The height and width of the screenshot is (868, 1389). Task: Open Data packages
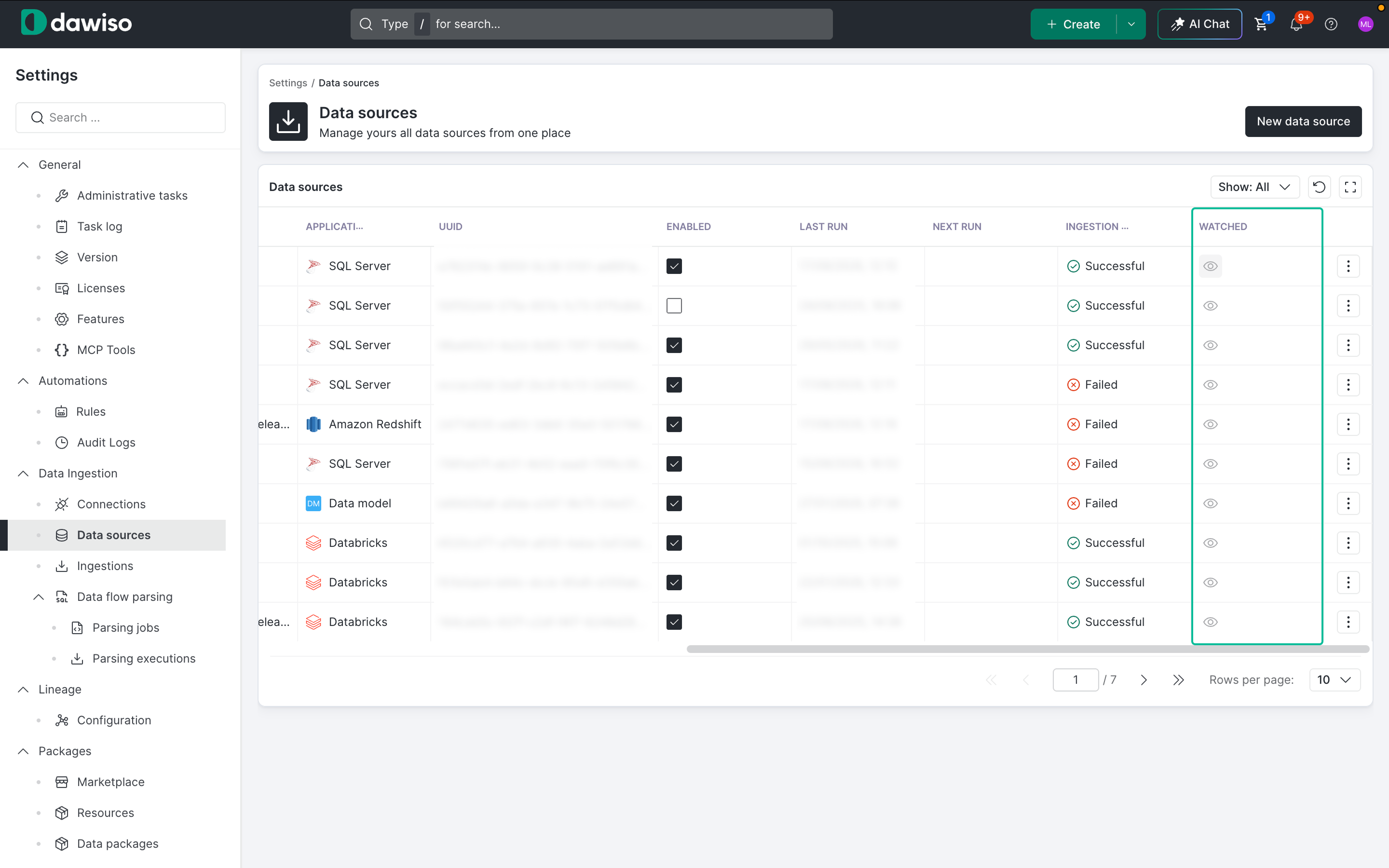tap(117, 844)
